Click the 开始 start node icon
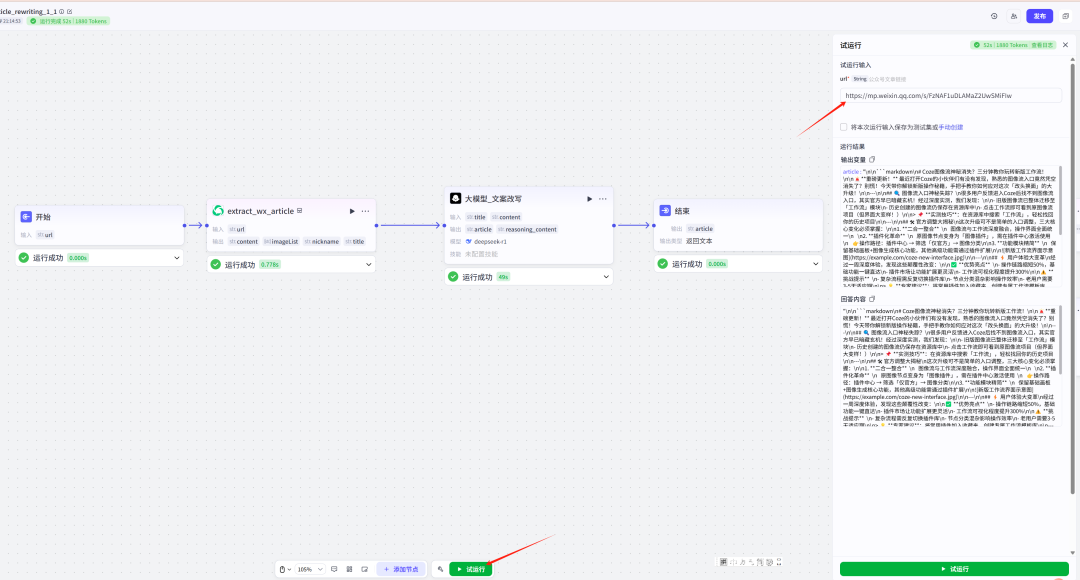 pos(26,217)
